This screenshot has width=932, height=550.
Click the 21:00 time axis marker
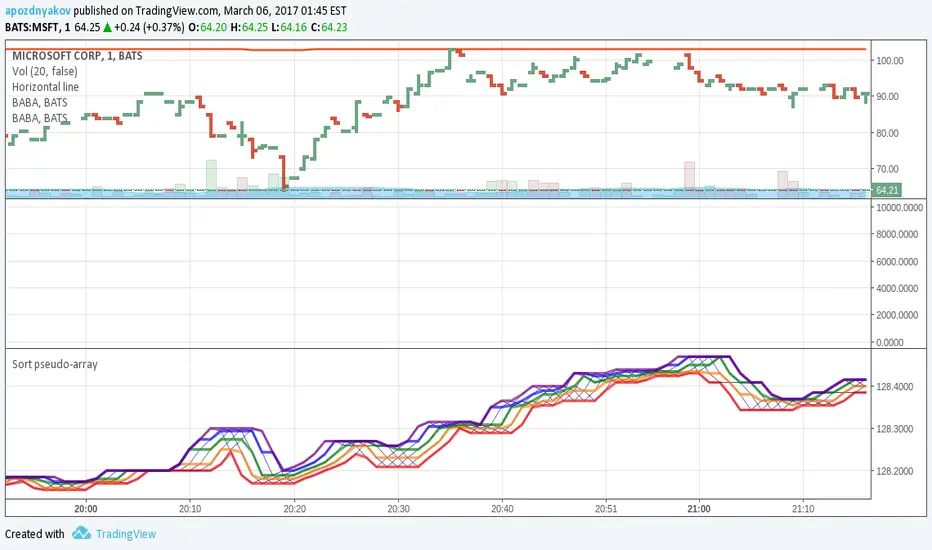click(699, 509)
